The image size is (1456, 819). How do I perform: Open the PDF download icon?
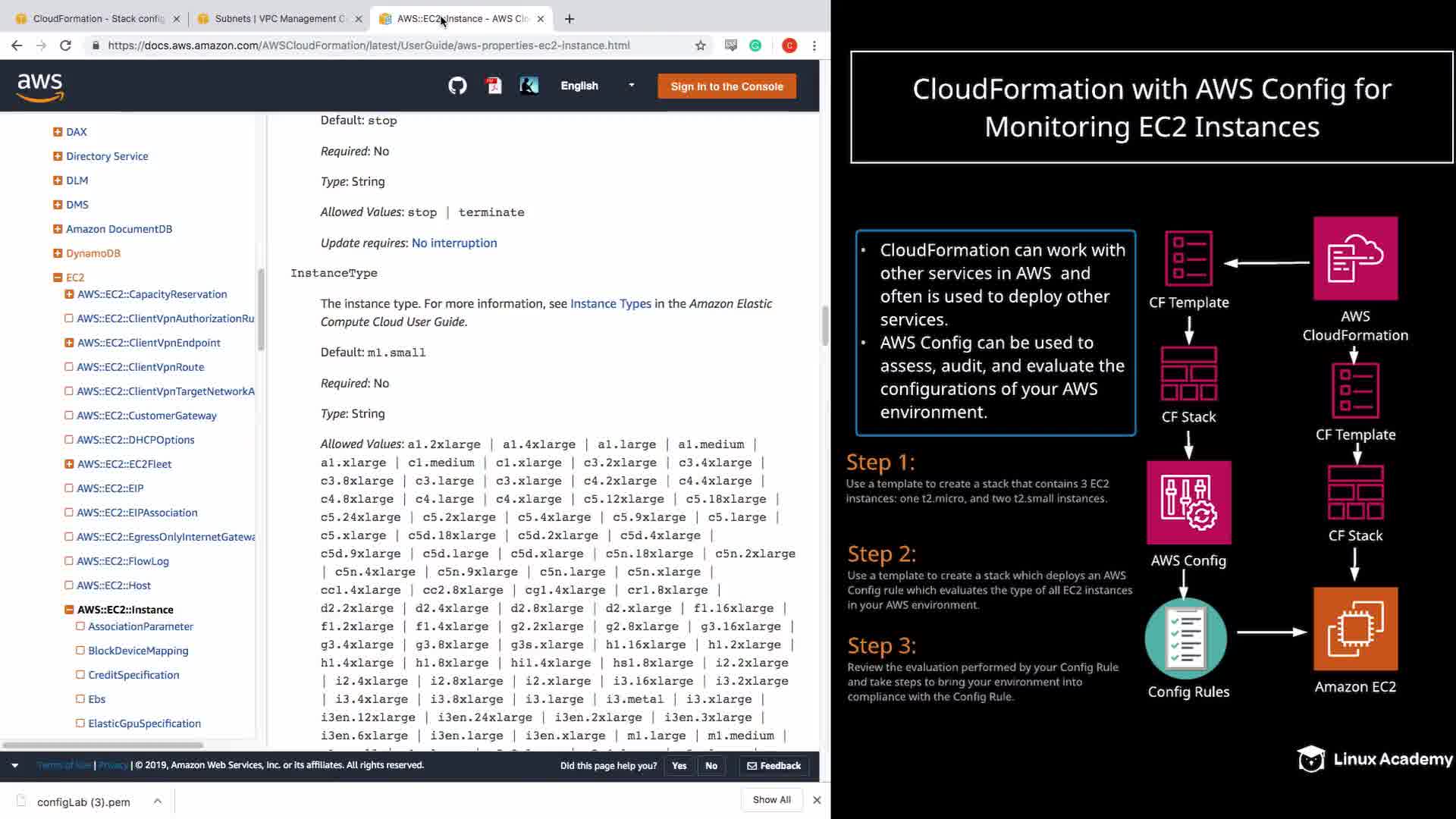[x=494, y=86]
